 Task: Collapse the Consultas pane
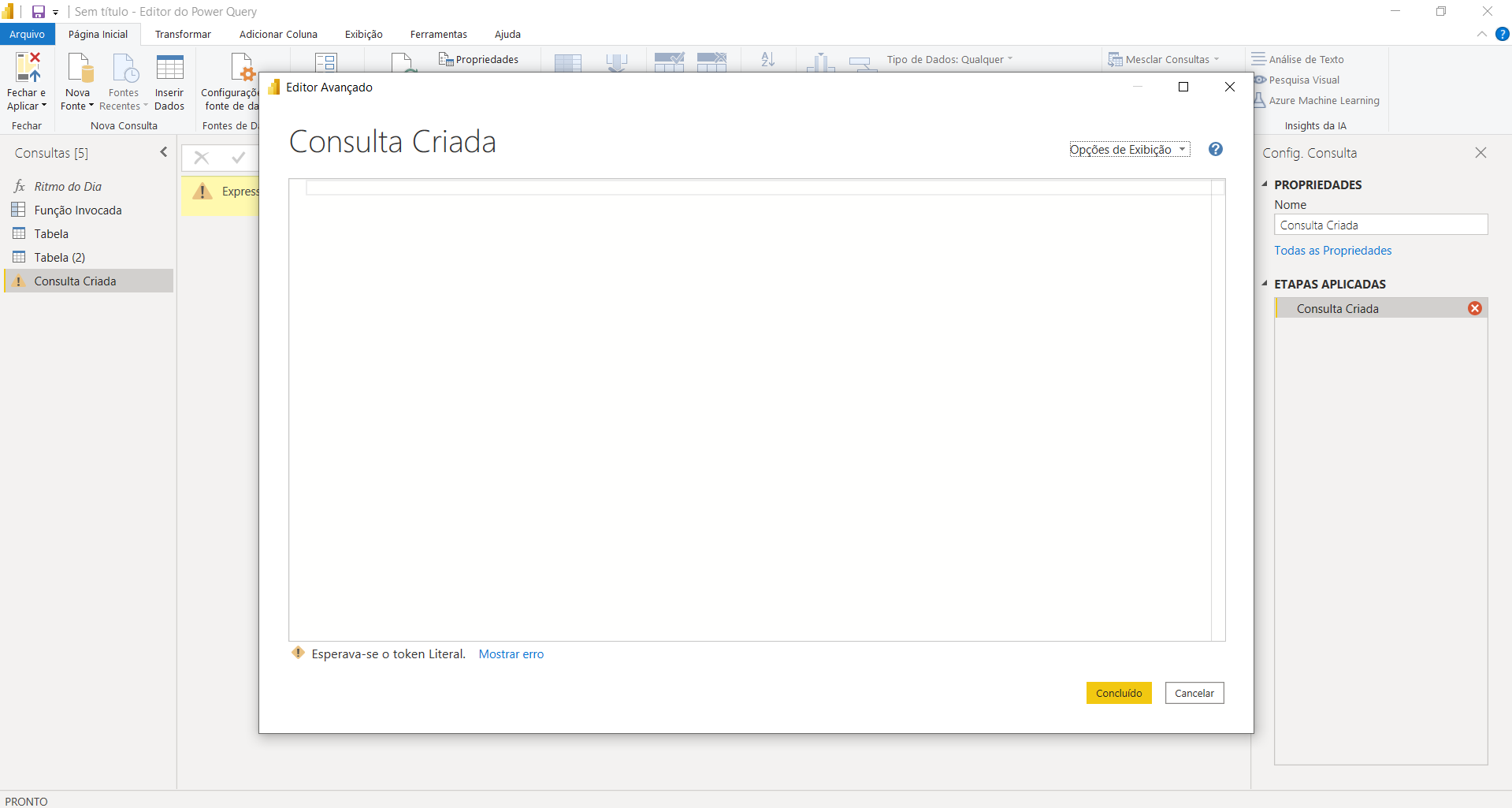(163, 151)
